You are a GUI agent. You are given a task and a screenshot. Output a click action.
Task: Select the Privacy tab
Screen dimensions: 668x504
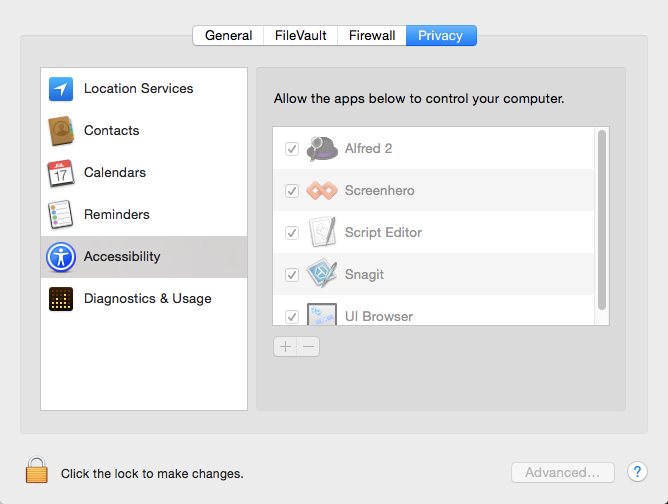click(x=441, y=35)
